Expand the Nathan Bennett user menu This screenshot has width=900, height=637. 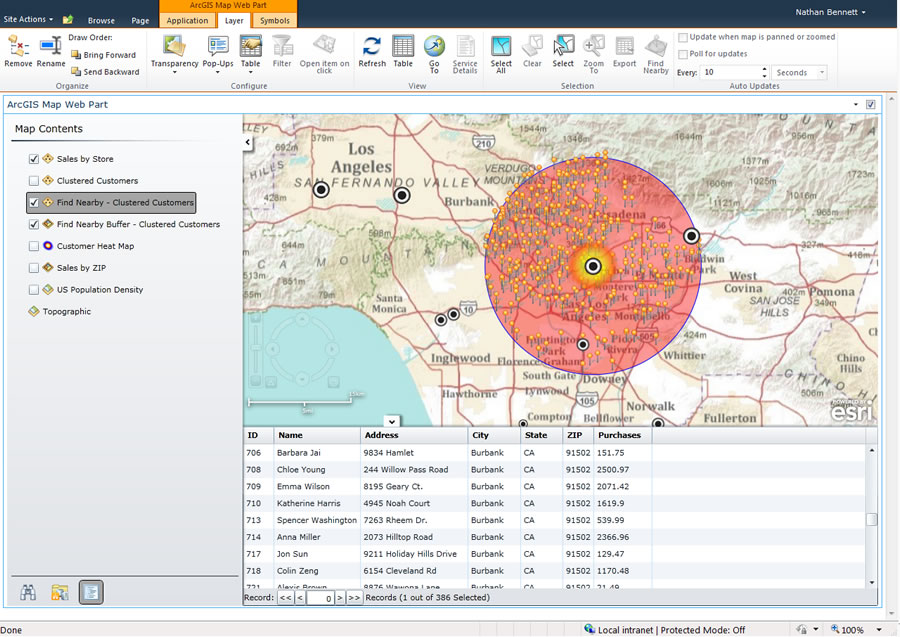[x=830, y=12]
